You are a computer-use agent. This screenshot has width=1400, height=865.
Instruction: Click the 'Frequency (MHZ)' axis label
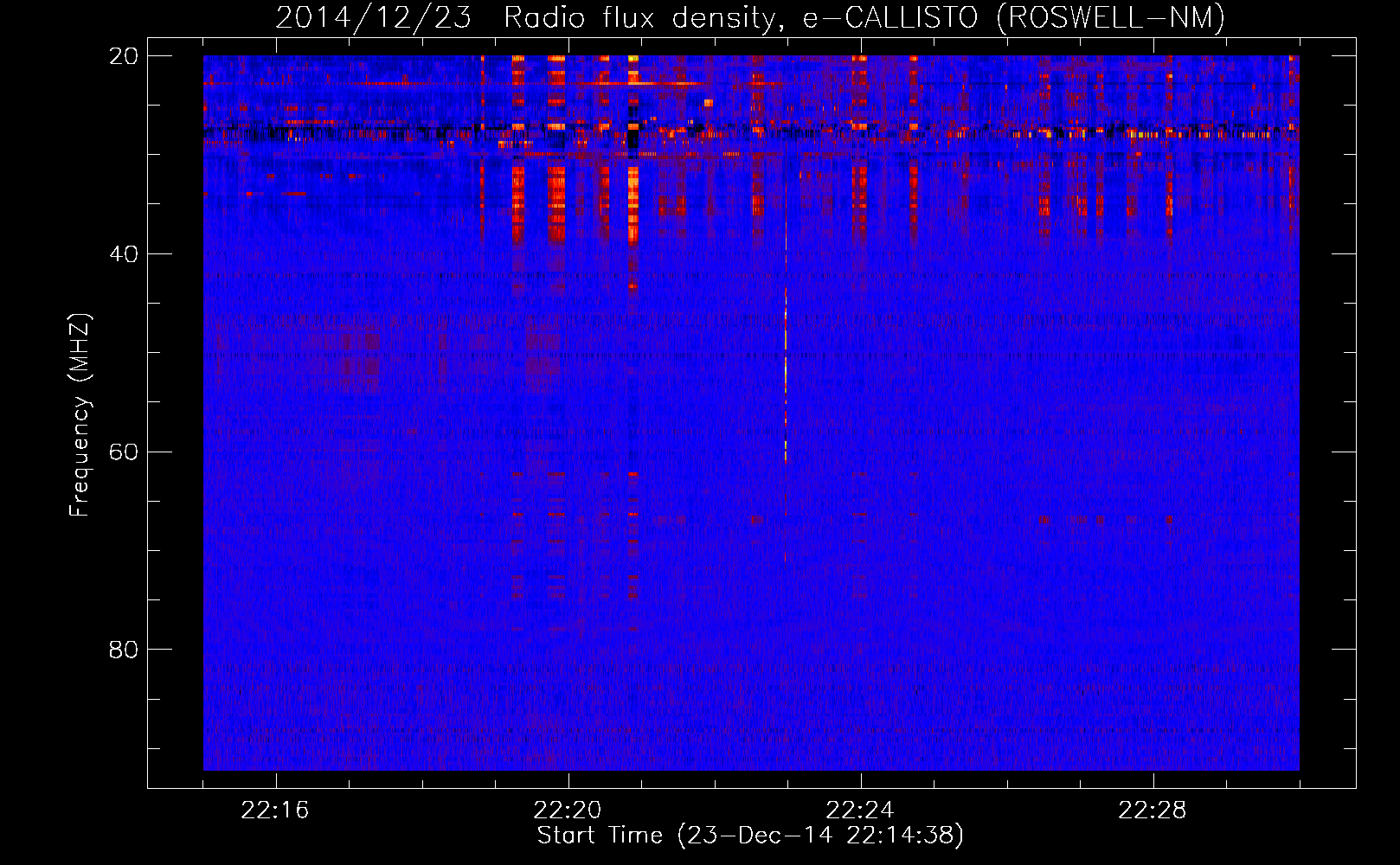point(79,415)
